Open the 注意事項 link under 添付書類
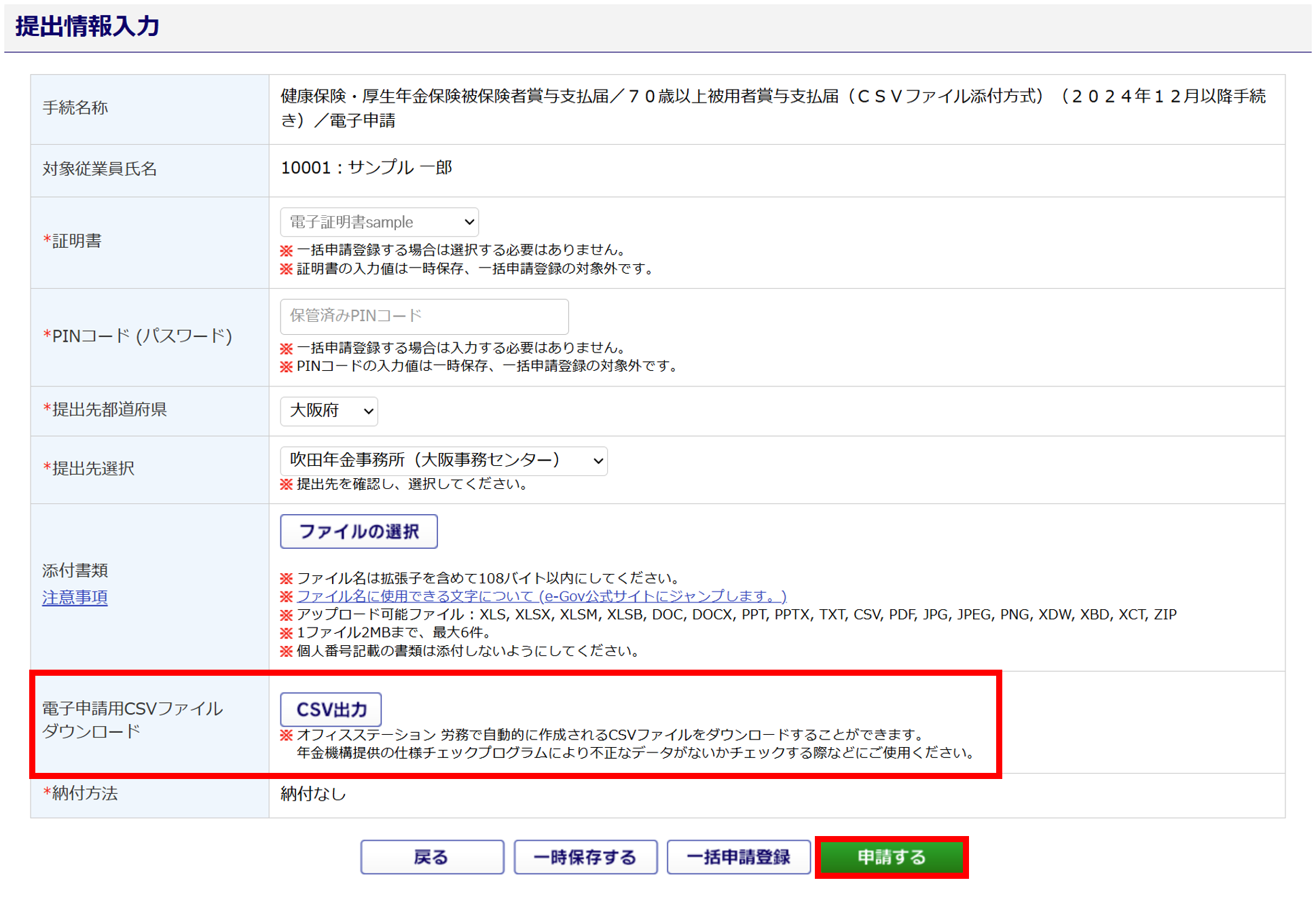Image resolution: width=1316 pixels, height=906 pixels. click(x=75, y=597)
